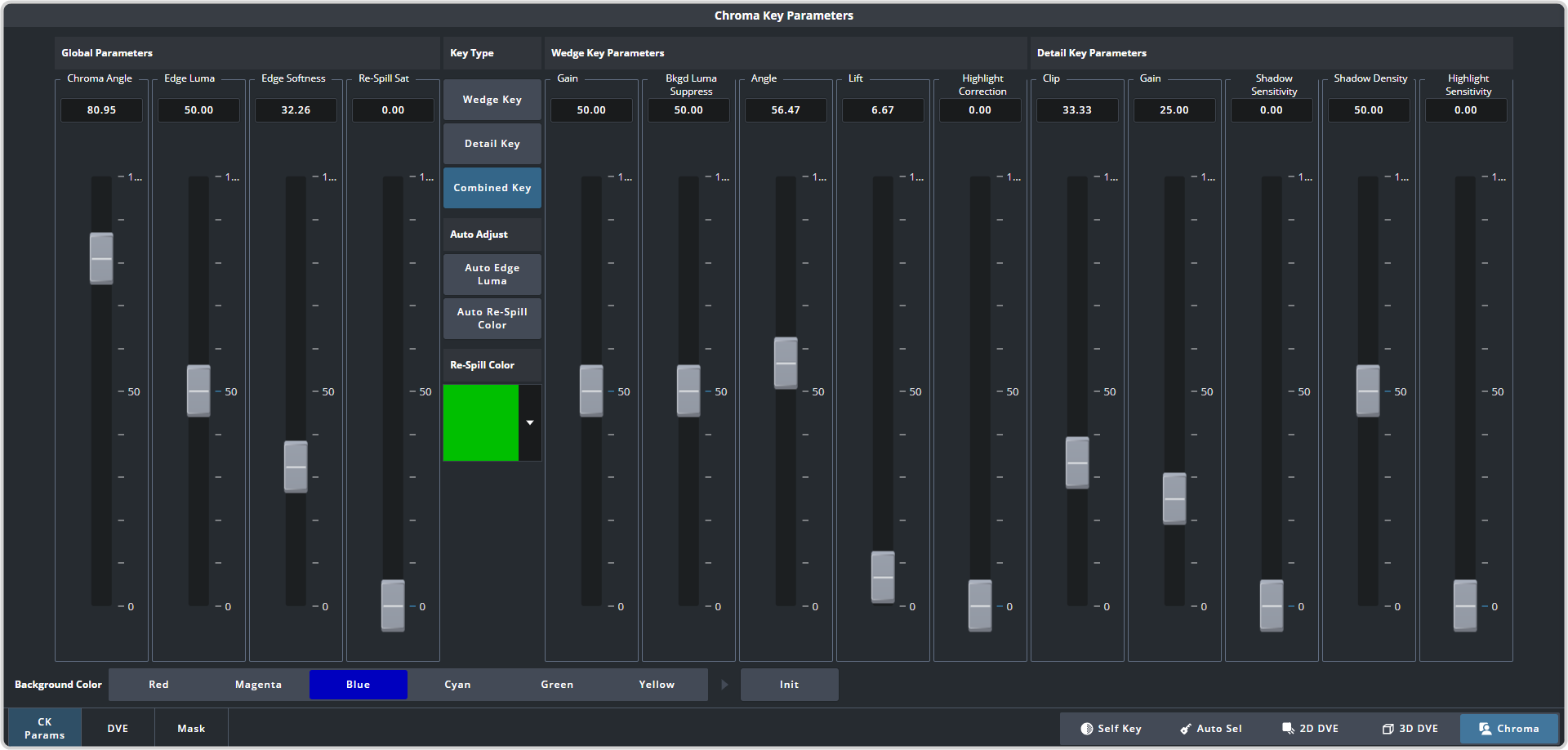Open the 3D DVE key type
Image resolution: width=1568 pixels, height=750 pixels.
pos(1410,729)
